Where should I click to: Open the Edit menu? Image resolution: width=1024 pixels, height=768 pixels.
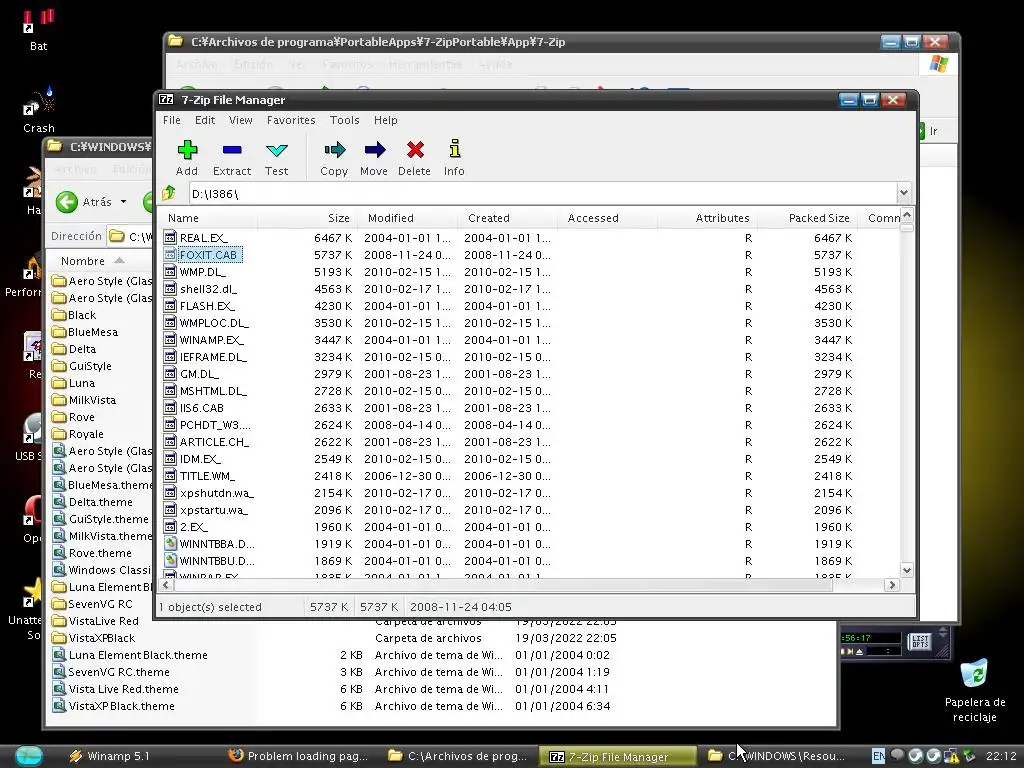pyautogui.click(x=204, y=120)
